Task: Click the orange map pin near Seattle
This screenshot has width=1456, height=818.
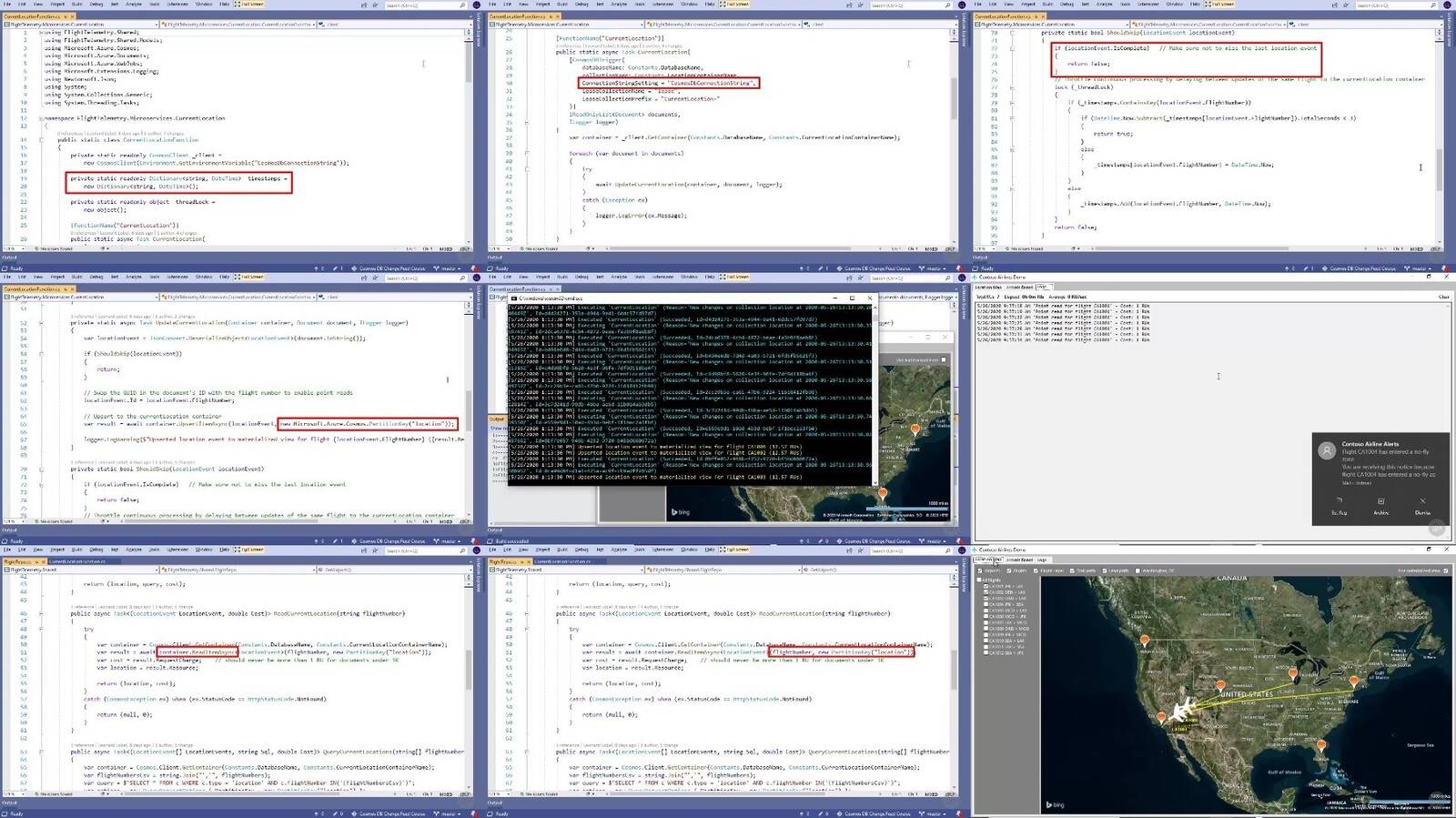Action: click(x=1145, y=641)
